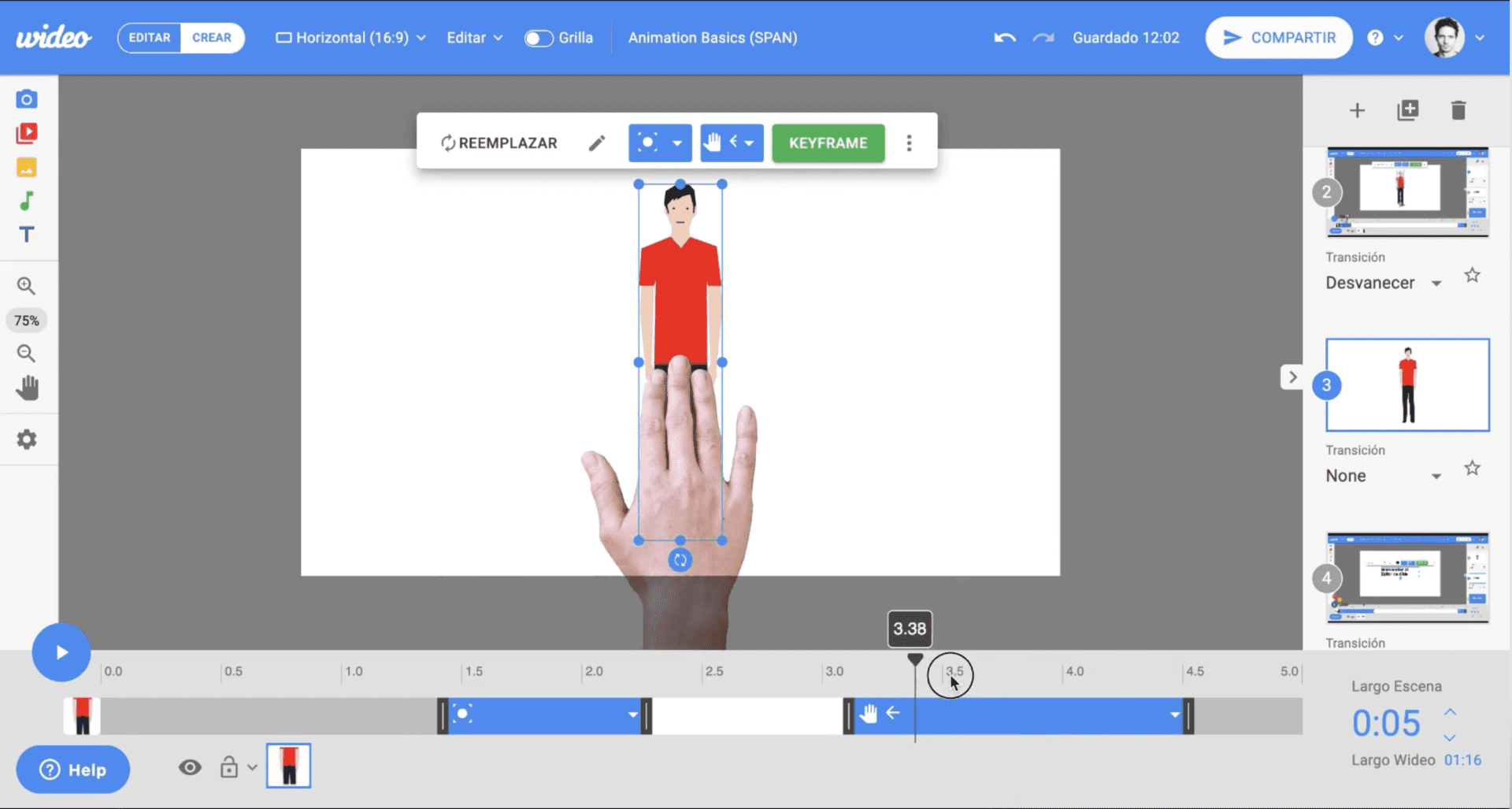The width and height of the screenshot is (1512, 809).
Task: Open the Editar menu
Action: [474, 38]
